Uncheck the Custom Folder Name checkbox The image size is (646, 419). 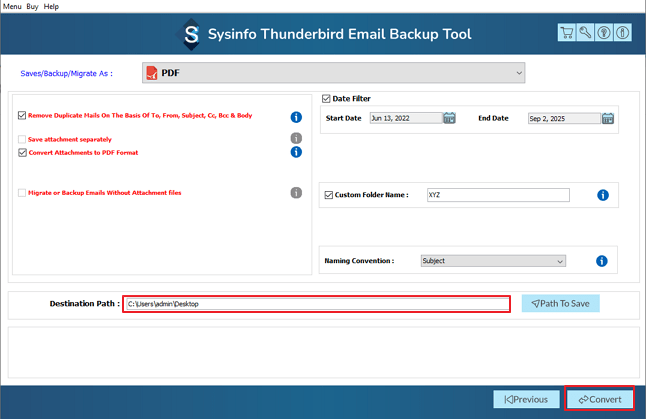coord(329,195)
